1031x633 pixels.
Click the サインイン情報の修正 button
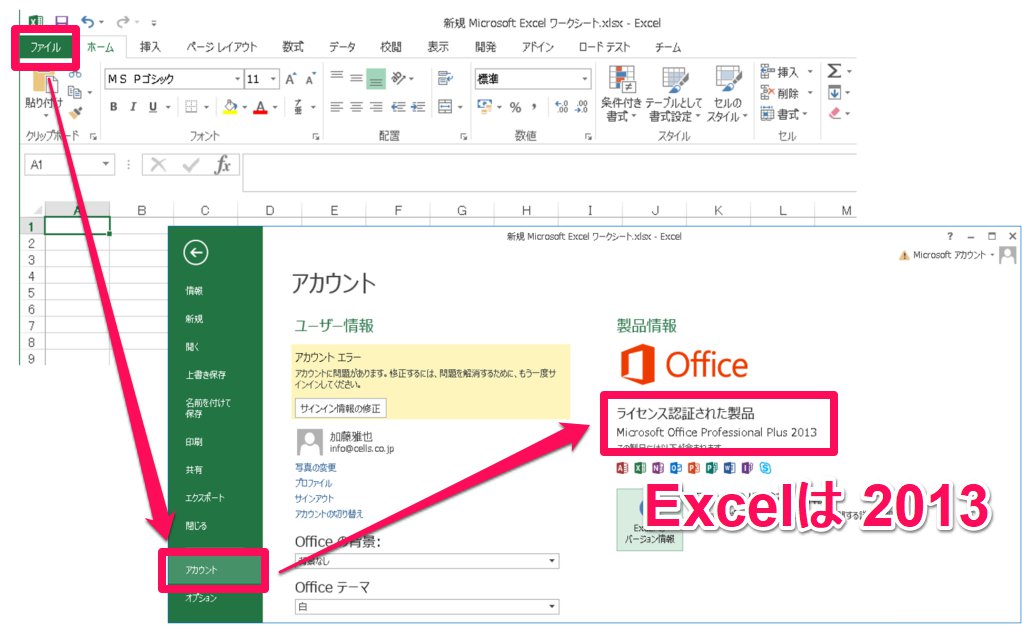click(341, 408)
